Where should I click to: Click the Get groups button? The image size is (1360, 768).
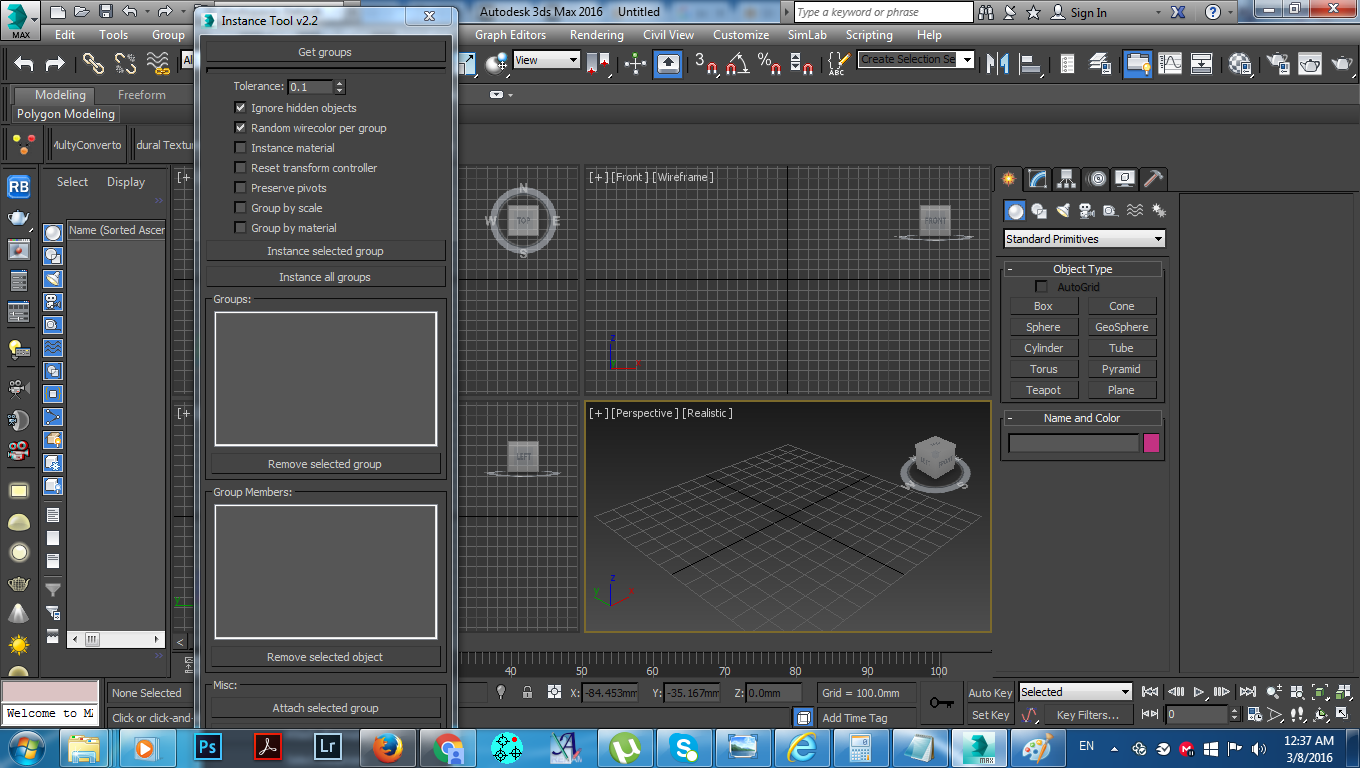pyautogui.click(x=325, y=52)
